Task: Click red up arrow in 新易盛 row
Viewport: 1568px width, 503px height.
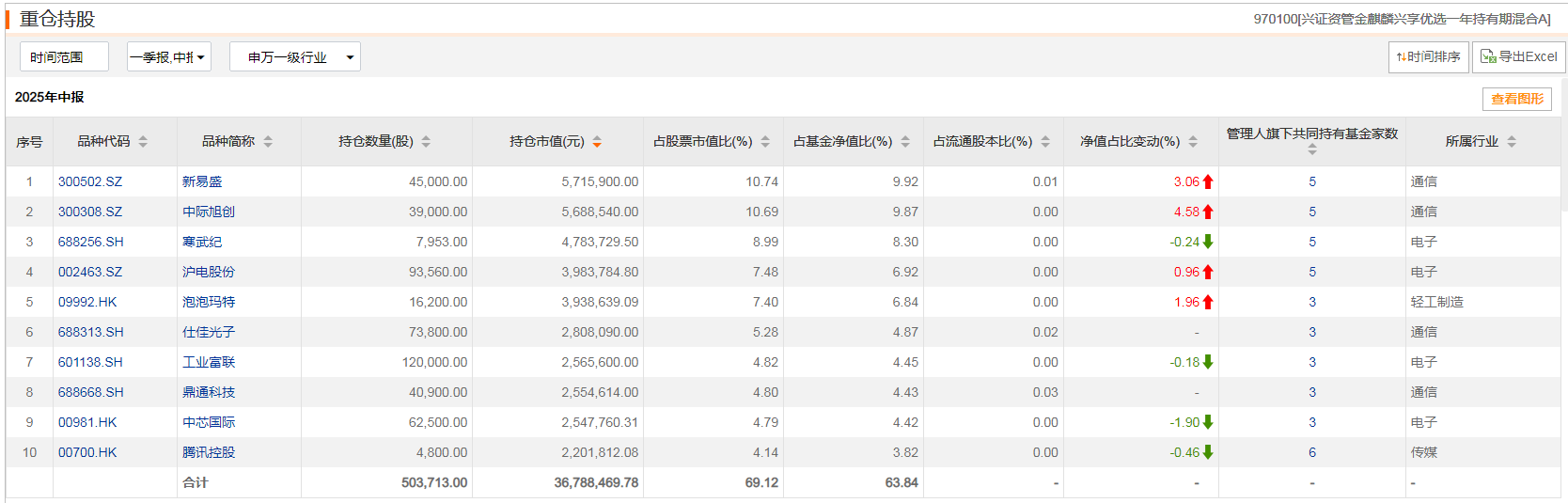Action: coord(1208,181)
